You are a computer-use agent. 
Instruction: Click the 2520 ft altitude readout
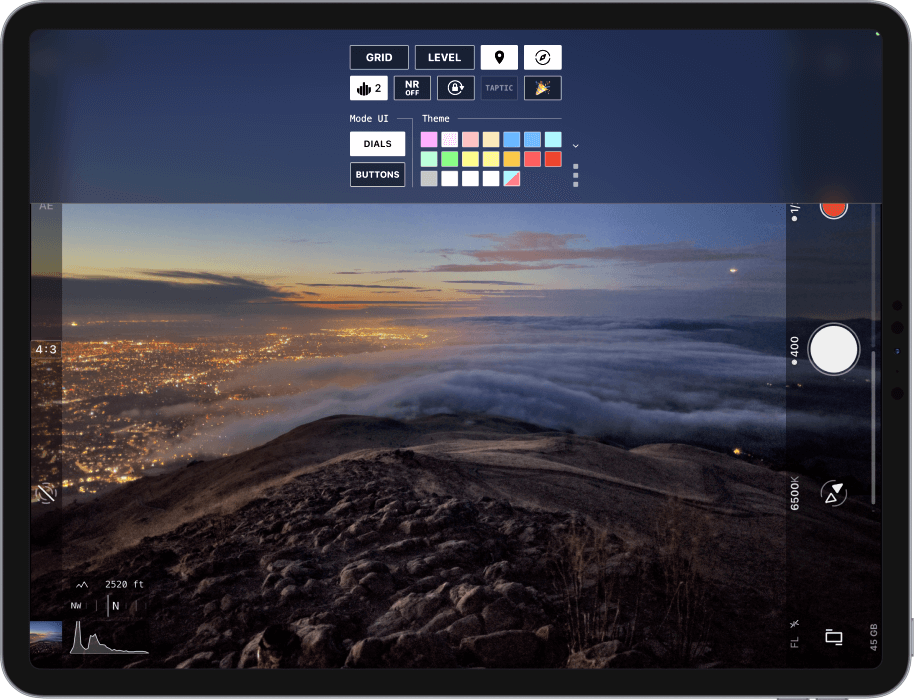point(124,584)
